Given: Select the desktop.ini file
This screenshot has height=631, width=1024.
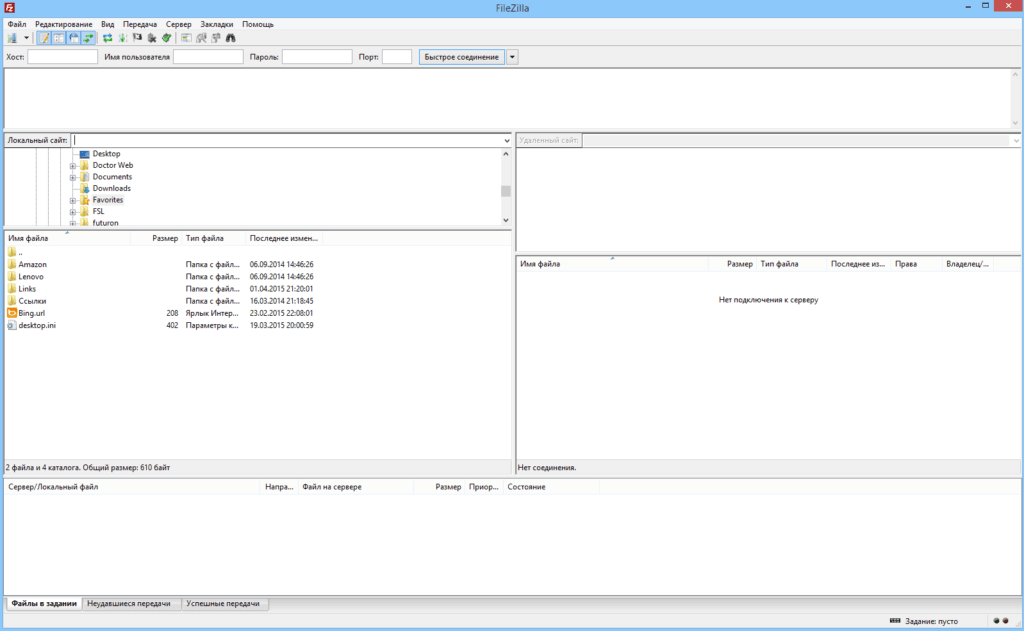Looking at the screenshot, I should [x=31, y=325].
